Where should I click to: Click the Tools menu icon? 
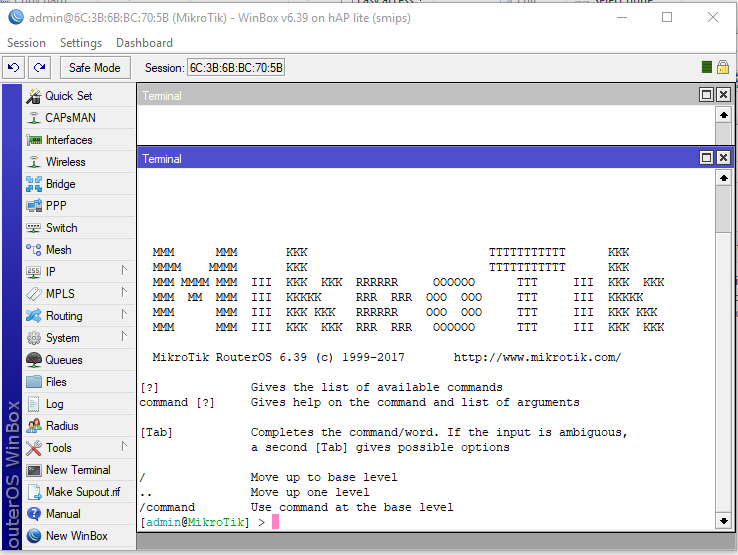point(33,448)
